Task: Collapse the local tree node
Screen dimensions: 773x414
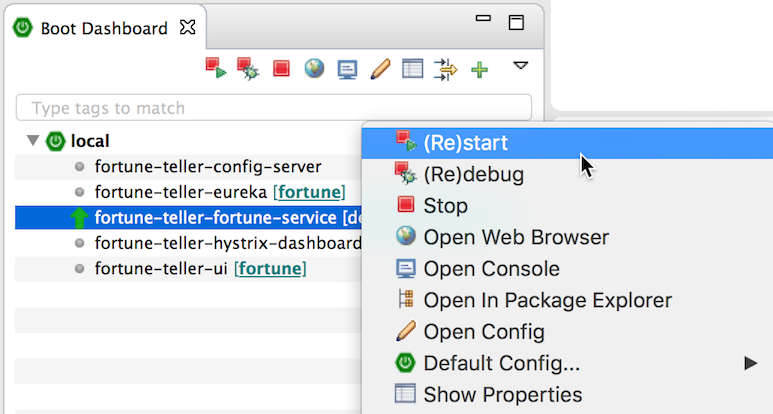Action: pyautogui.click(x=33, y=141)
